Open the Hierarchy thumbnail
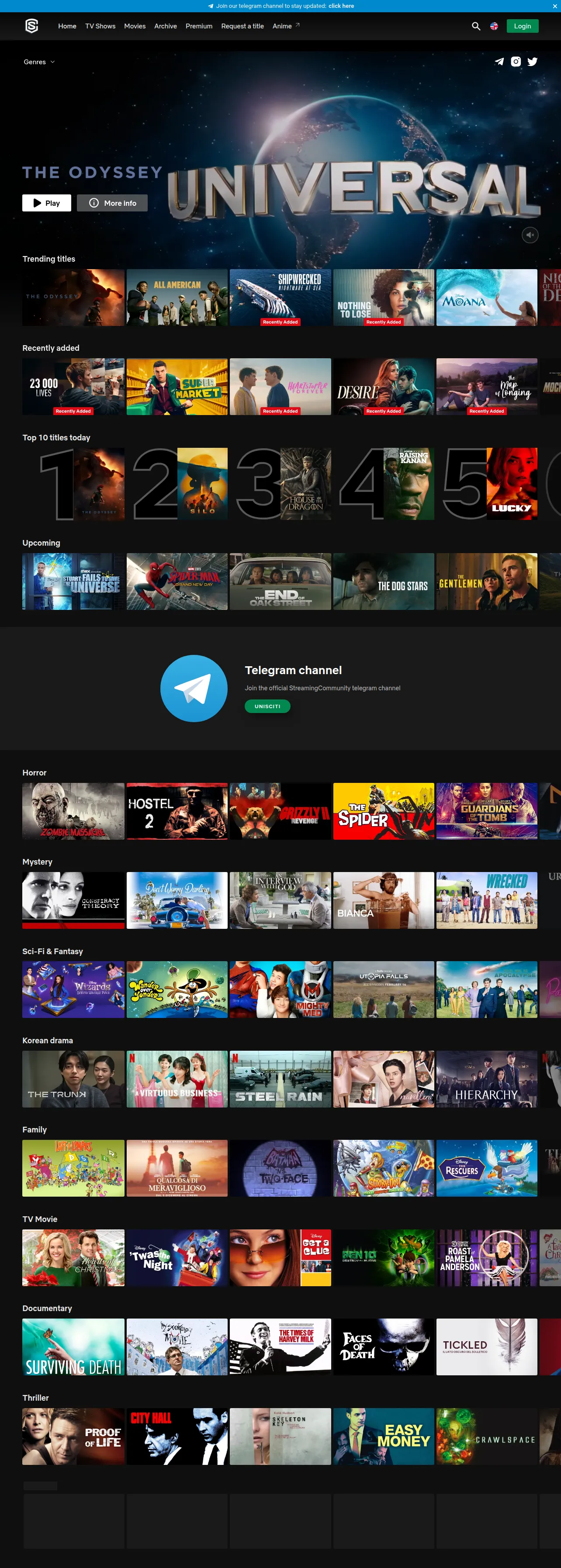The width and height of the screenshot is (561, 1568). (x=487, y=1079)
